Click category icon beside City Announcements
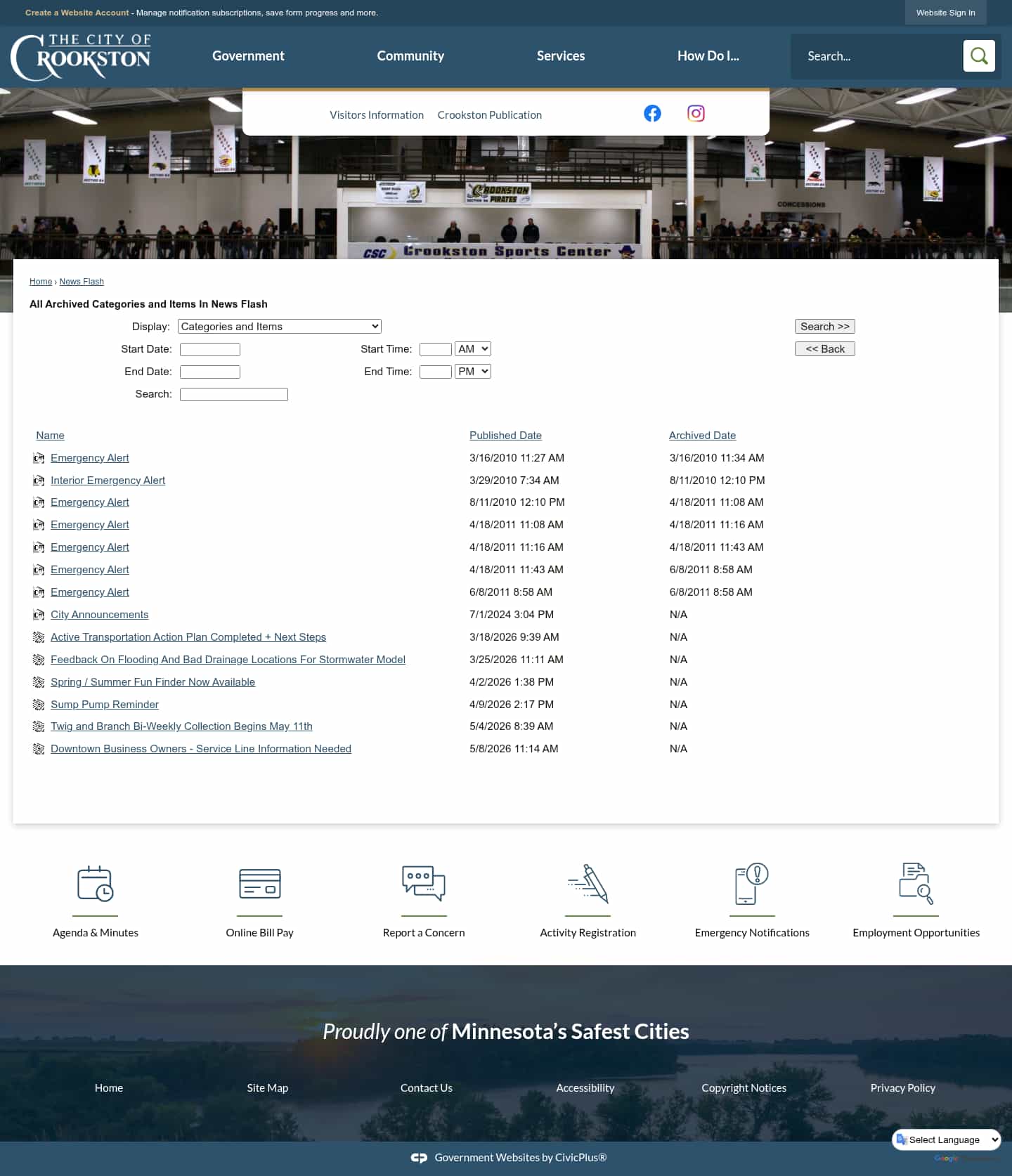 pyautogui.click(x=39, y=615)
